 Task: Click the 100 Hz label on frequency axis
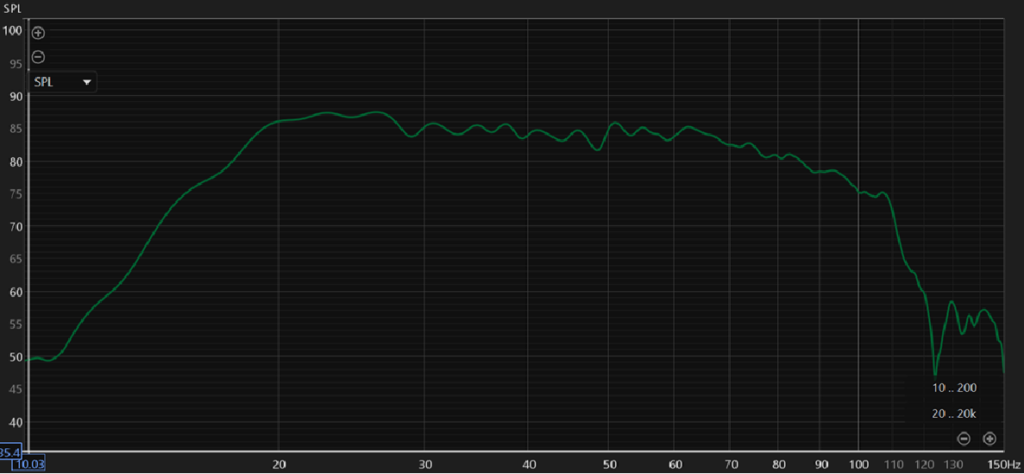[858, 464]
